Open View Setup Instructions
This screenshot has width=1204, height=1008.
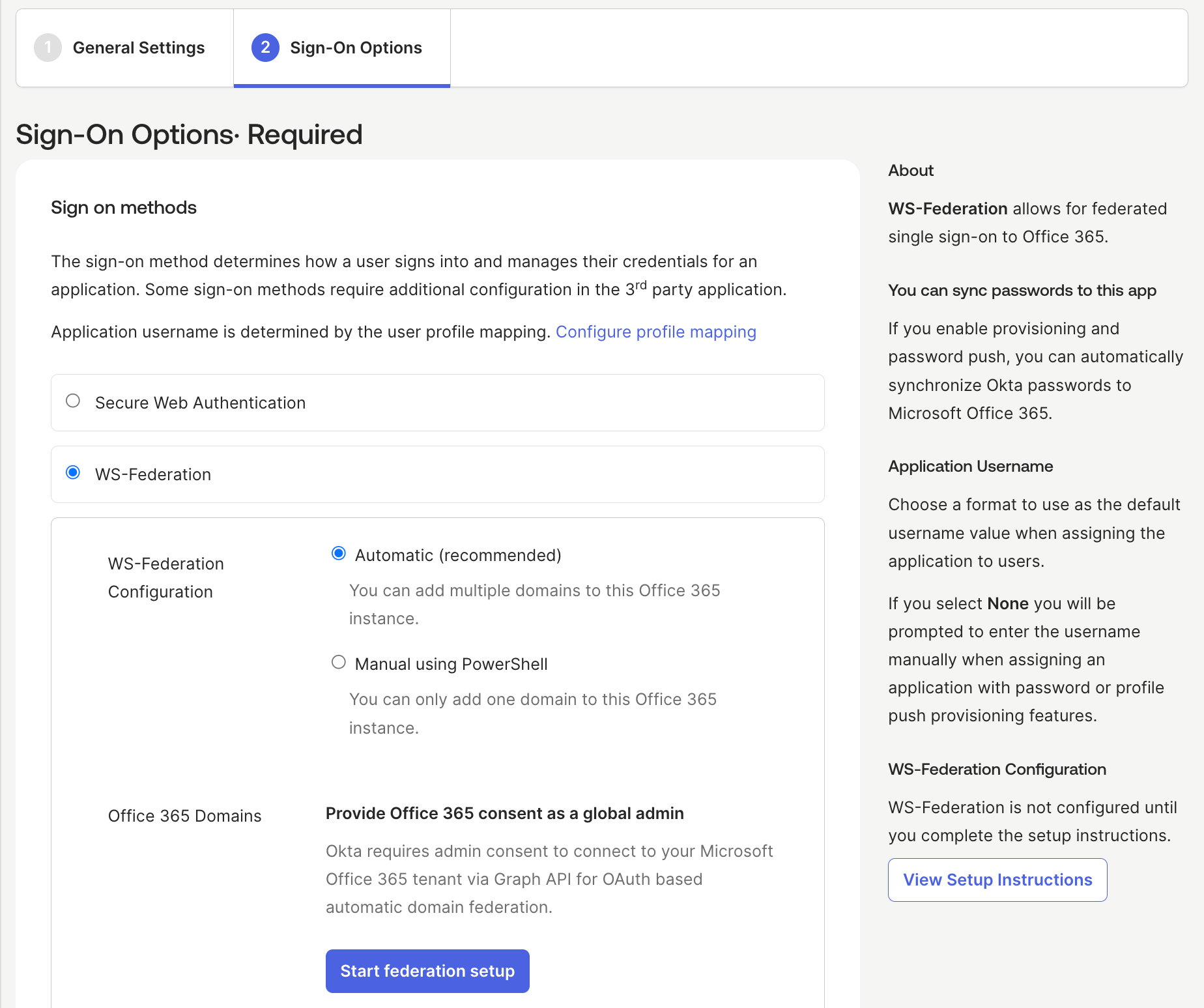997,880
